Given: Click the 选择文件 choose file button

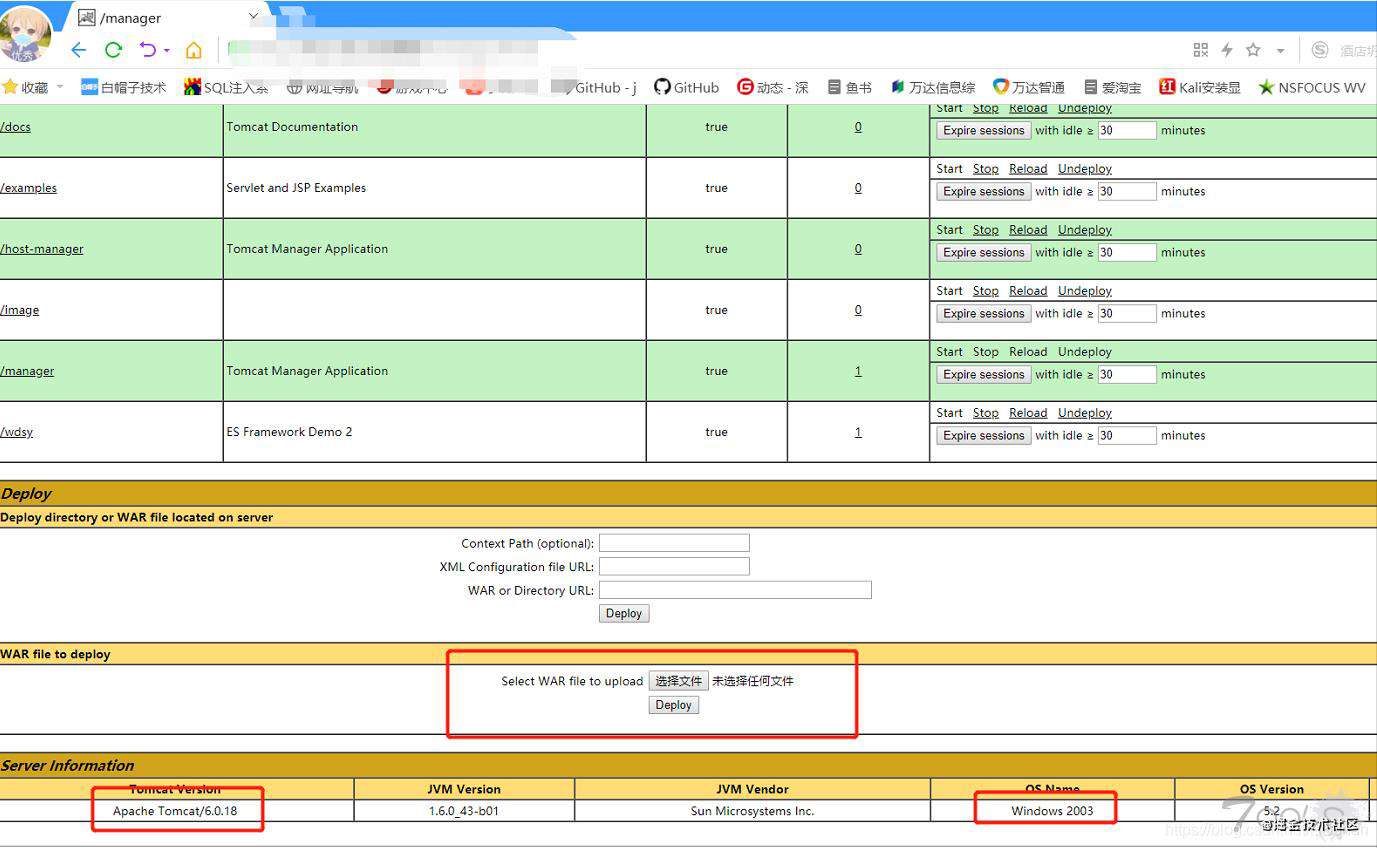Looking at the screenshot, I should [x=679, y=681].
